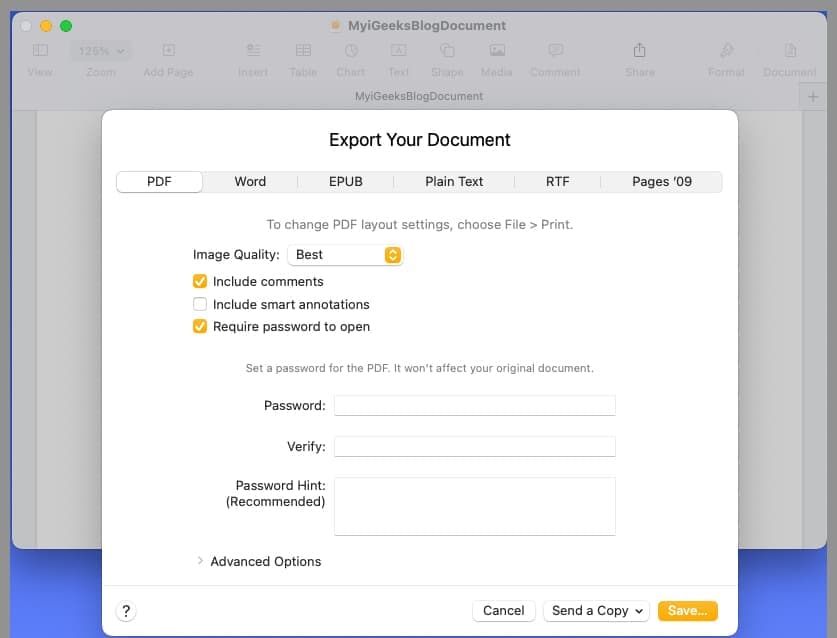Click the Comment toolbar icon
Viewport: 837px width, 638px height.
tap(555, 50)
